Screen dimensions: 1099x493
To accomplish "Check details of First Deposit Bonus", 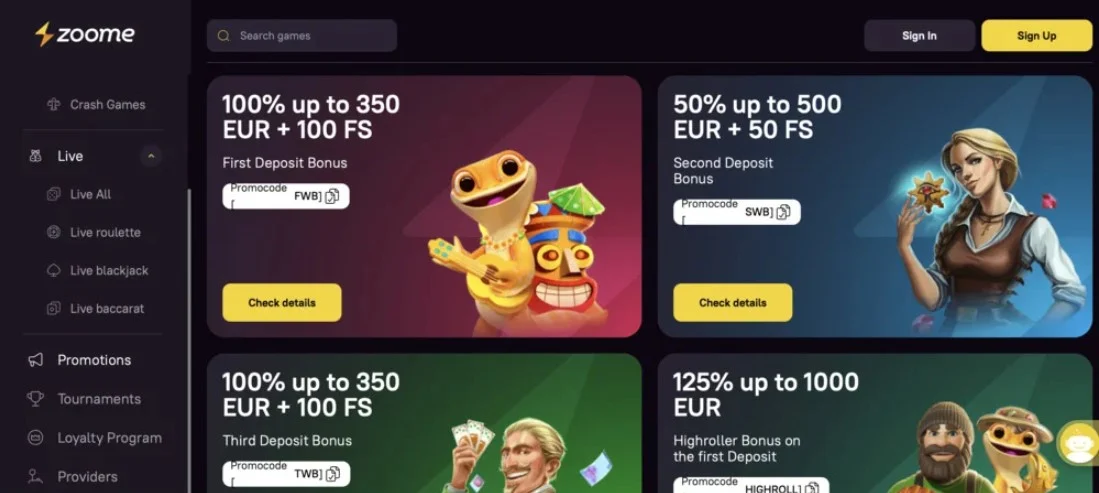I will point(282,303).
